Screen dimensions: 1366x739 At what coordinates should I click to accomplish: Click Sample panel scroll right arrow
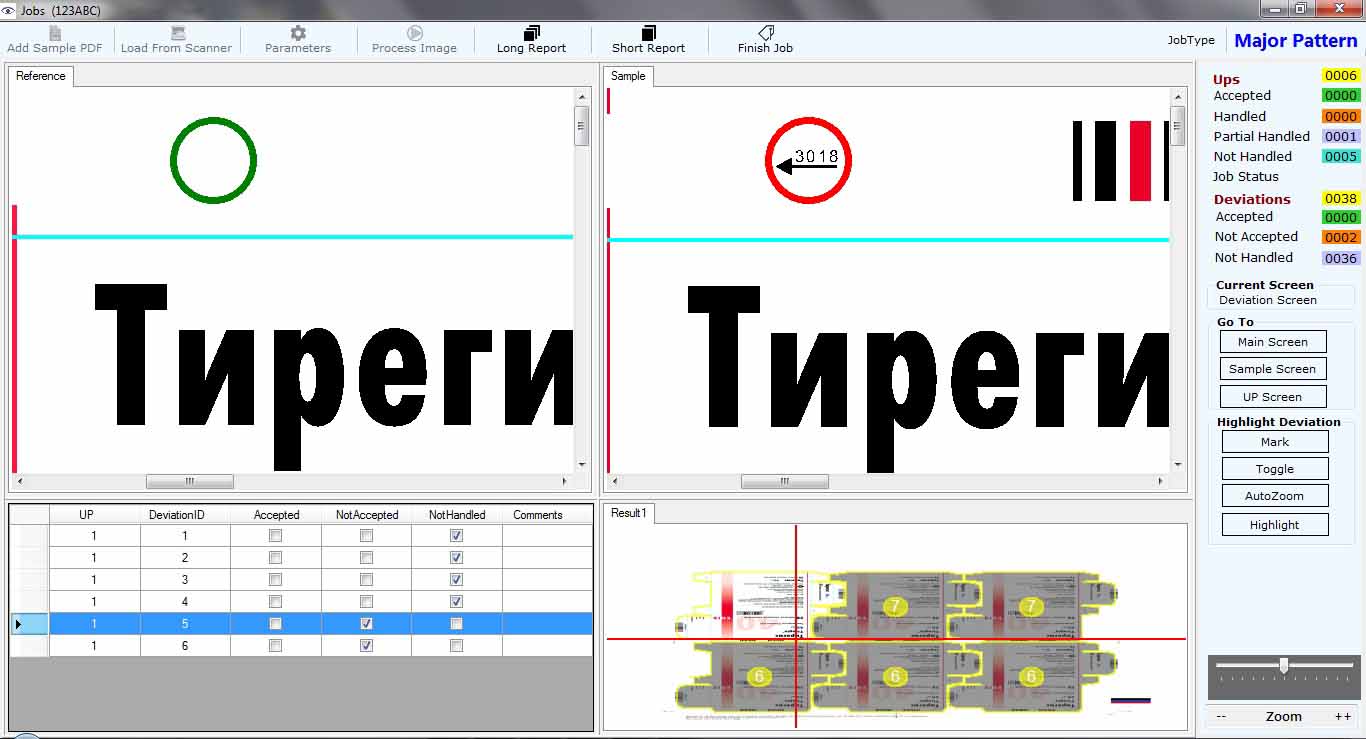pyautogui.click(x=1160, y=481)
